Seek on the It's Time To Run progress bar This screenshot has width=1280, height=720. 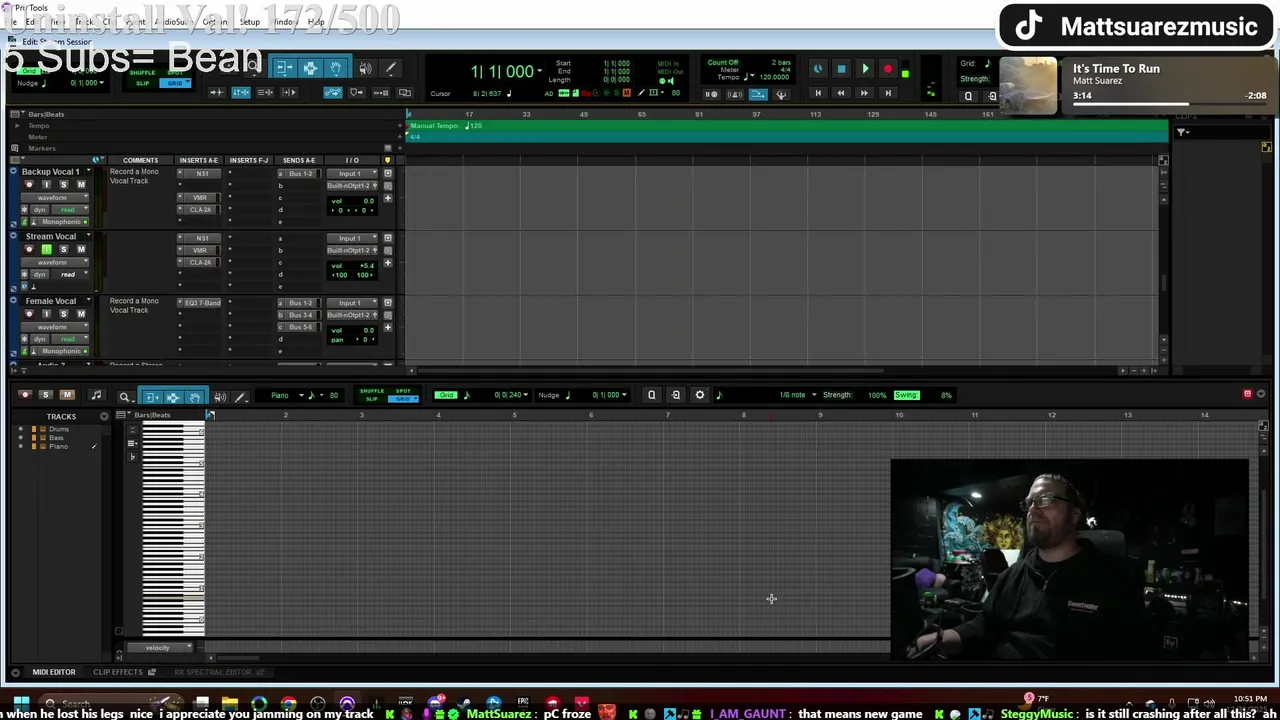(x=1170, y=103)
